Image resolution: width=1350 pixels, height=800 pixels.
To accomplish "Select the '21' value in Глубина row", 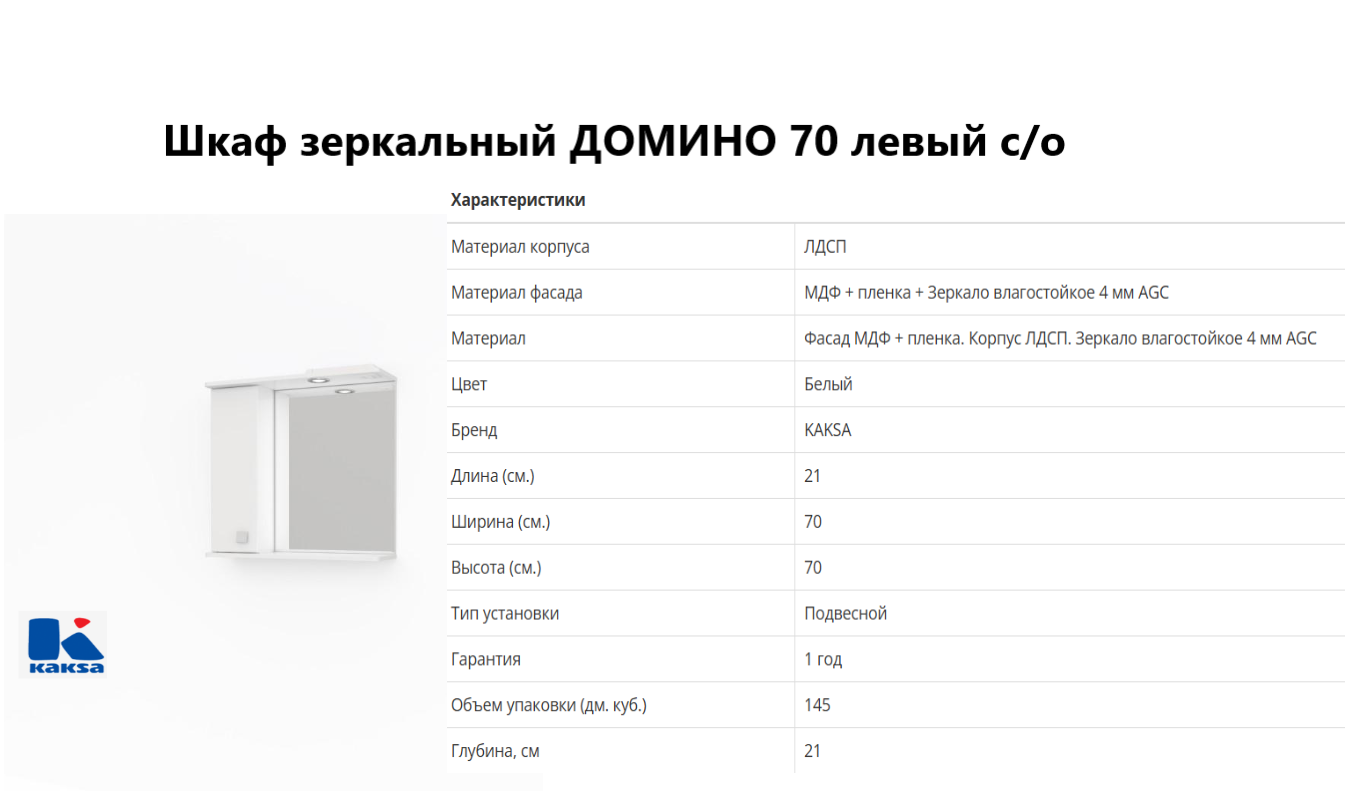I will click(x=813, y=751).
